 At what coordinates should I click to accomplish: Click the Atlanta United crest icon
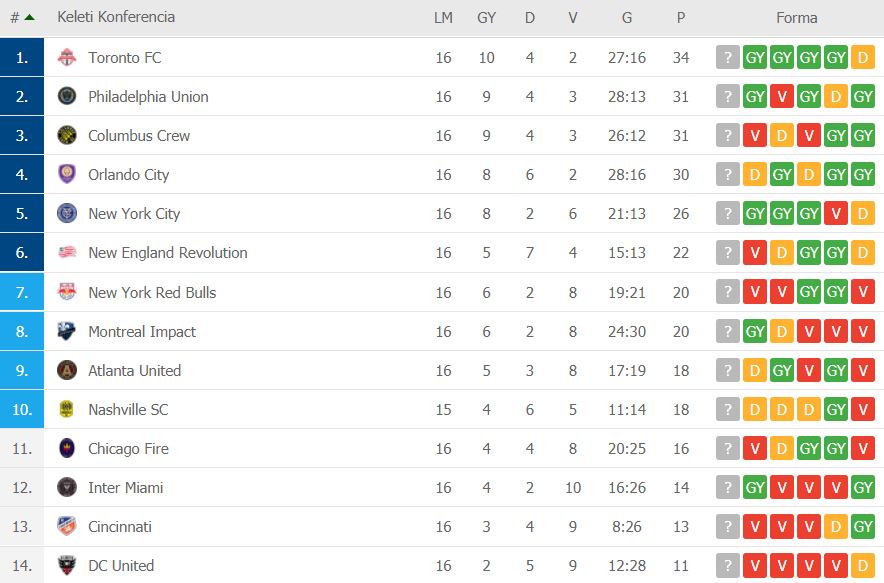(x=67, y=370)
